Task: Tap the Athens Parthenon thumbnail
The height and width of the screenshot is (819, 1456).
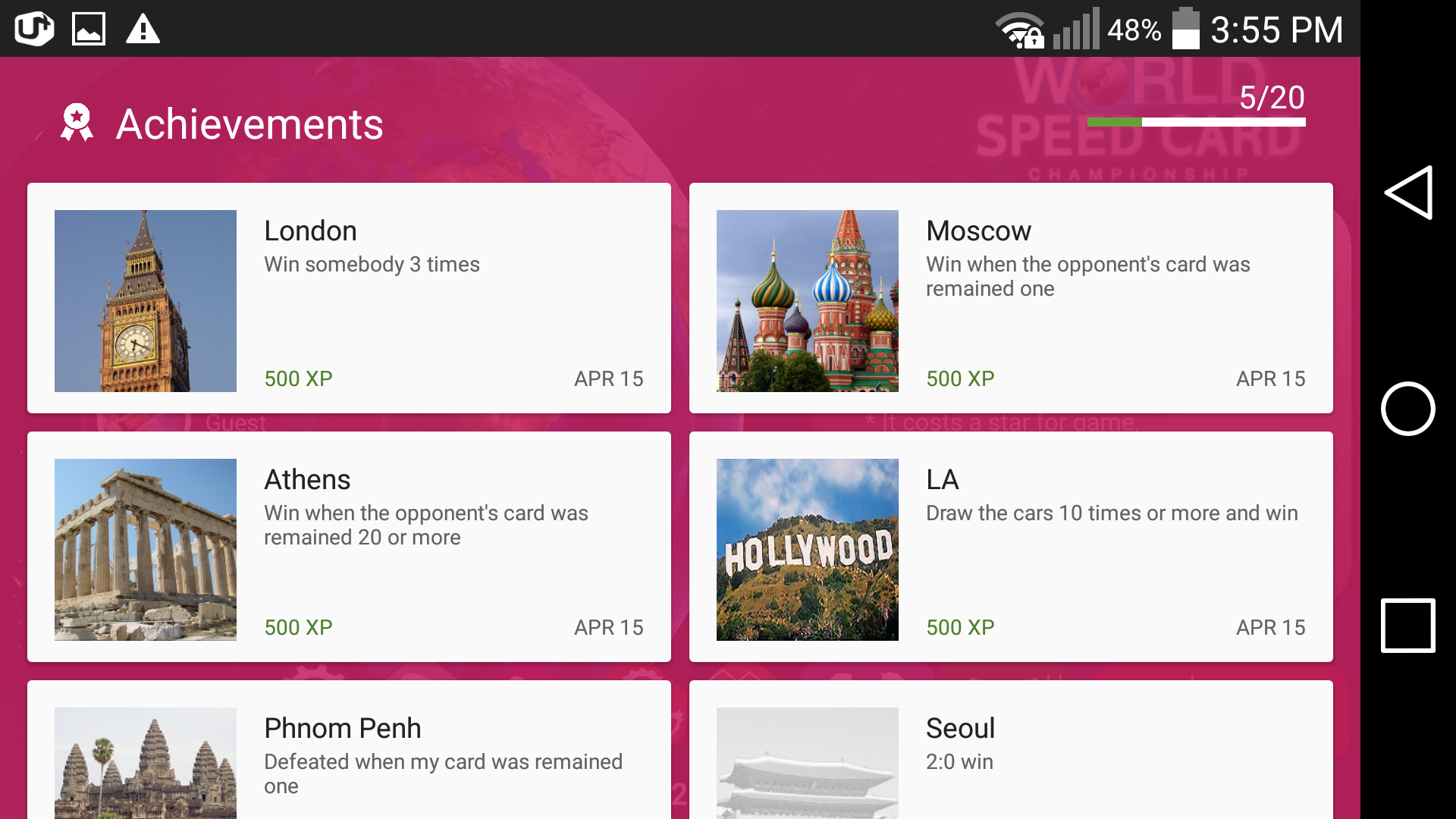Action: pyautogui.click(x=146, y=550)
